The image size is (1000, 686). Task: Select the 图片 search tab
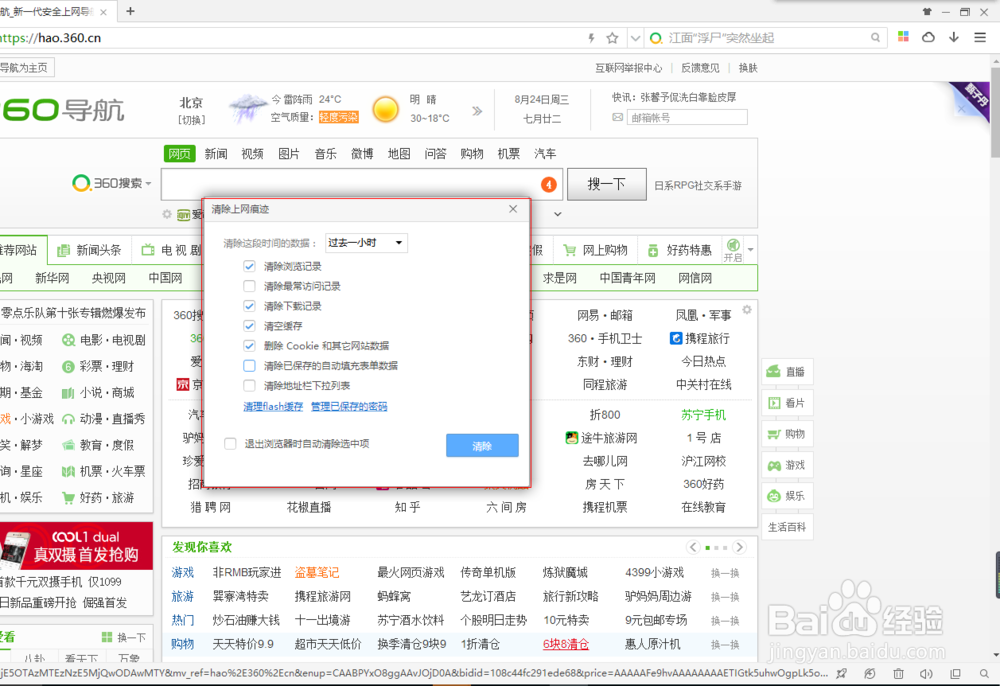[289, 154]
